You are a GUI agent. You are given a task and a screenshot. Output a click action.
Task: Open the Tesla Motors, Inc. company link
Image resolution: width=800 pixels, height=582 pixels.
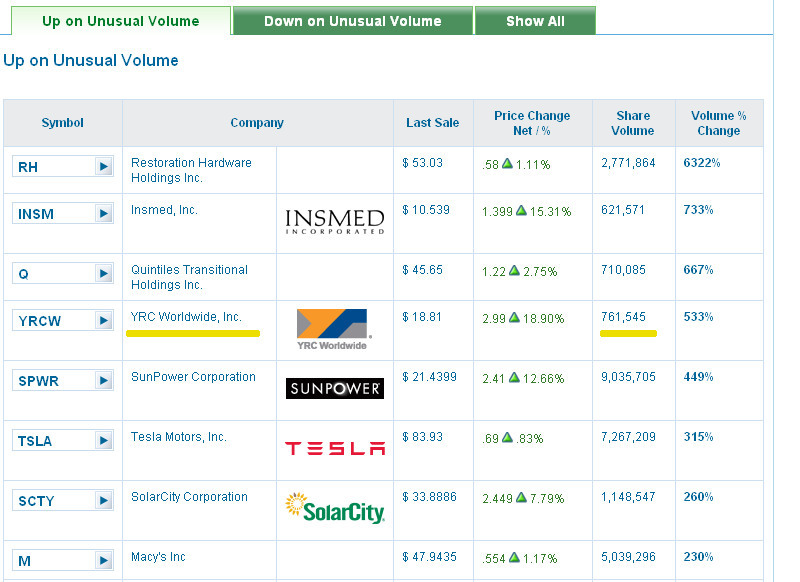tap(179, 437)
